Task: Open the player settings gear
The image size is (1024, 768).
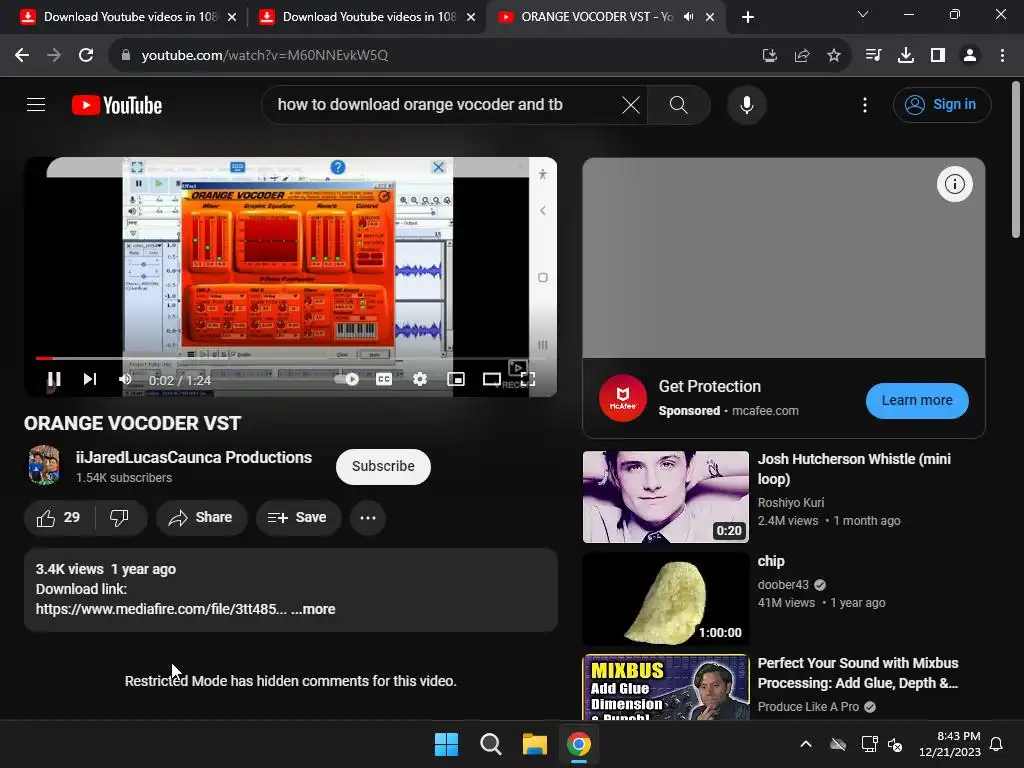Action: 420,379
